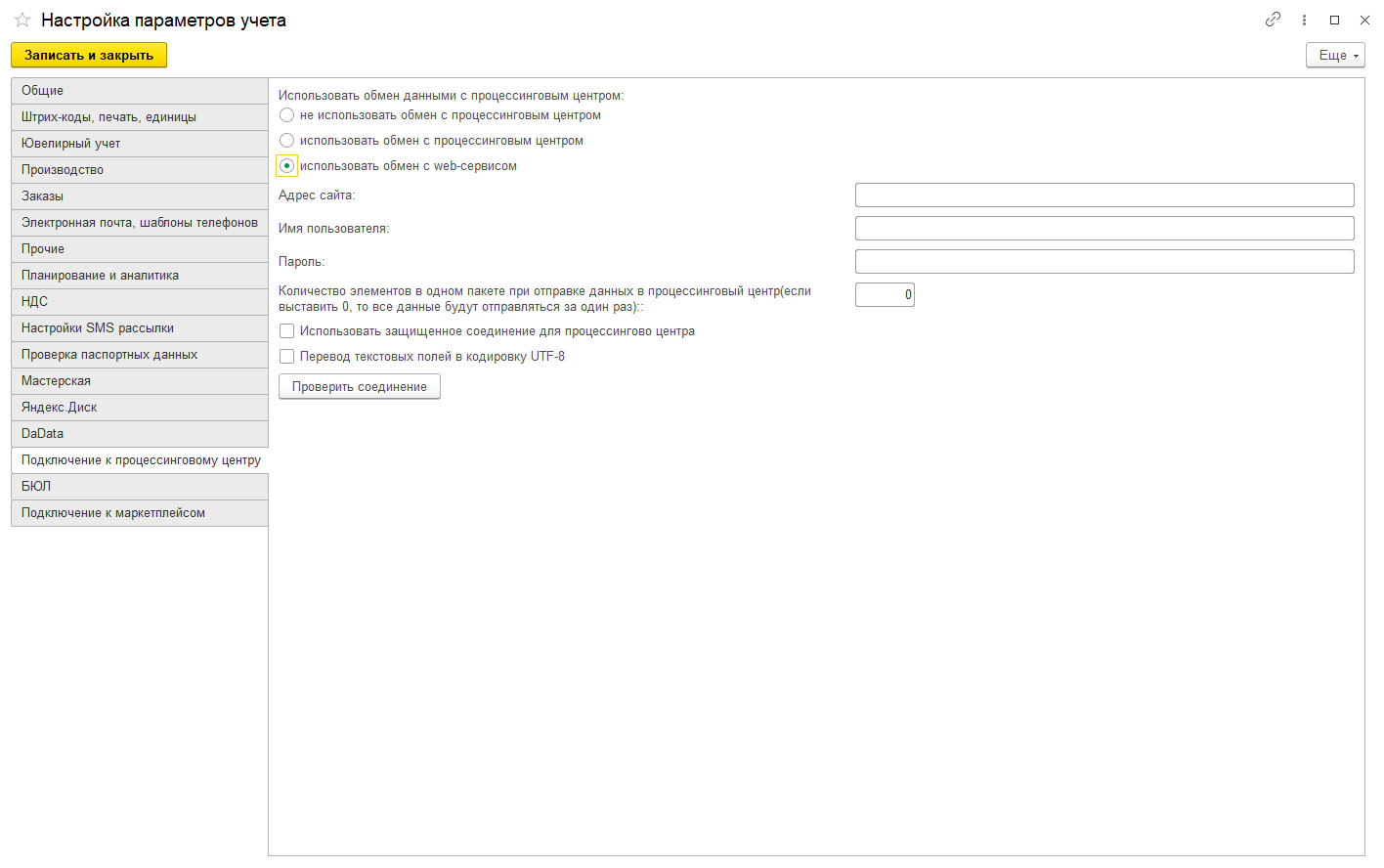Screen dimensions: 1384x868
Task: Click Проверить соединение button
Action: pos(360,386)
